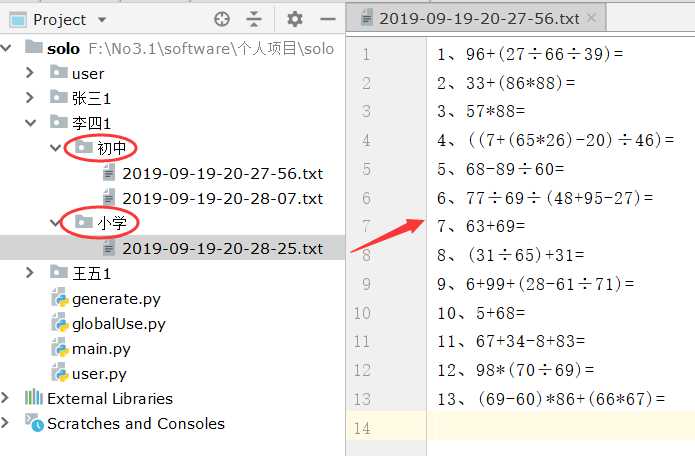Click Scratches and Consoles icon
This screenshot has width=695, height=456.
(x=34, y=423)
